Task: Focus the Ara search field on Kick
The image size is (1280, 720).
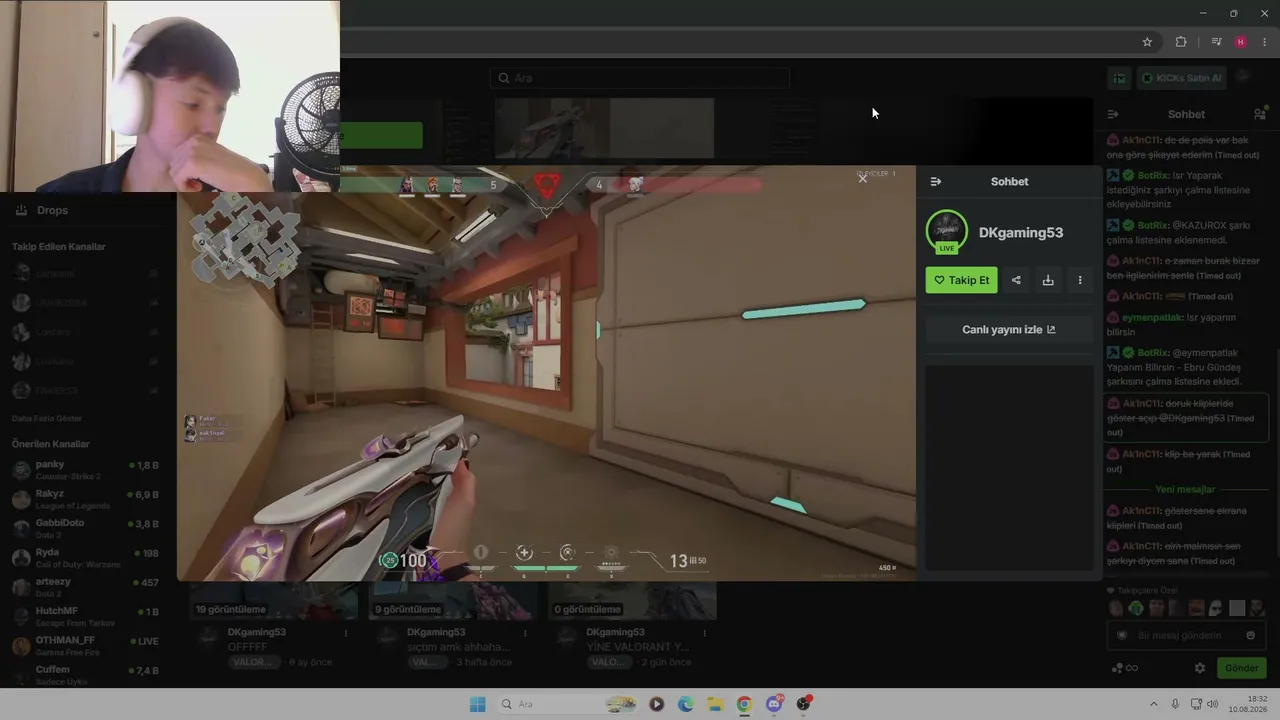Action: point(640,78)
